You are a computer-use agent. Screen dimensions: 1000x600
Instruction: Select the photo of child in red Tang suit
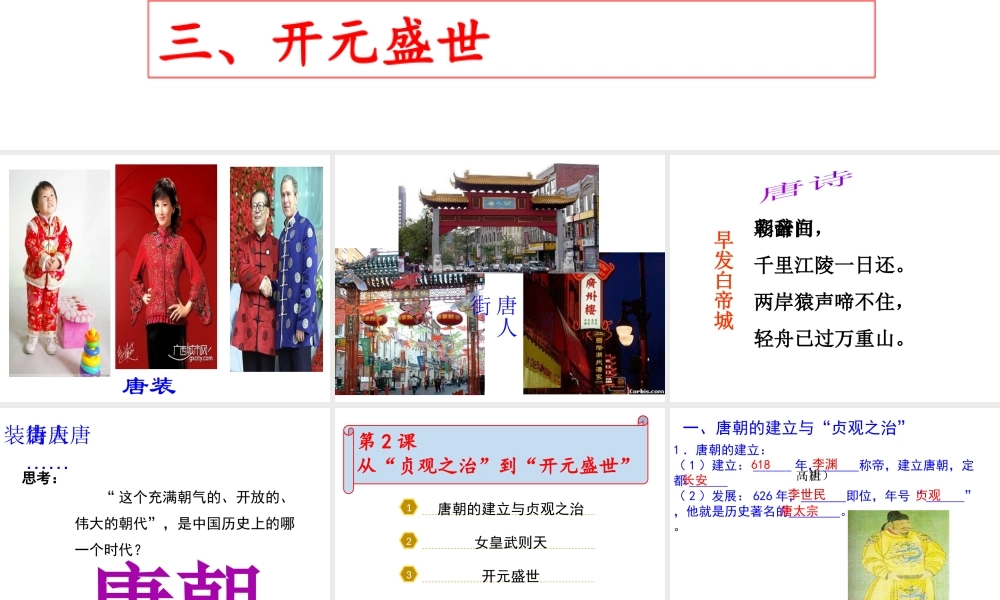59,273
